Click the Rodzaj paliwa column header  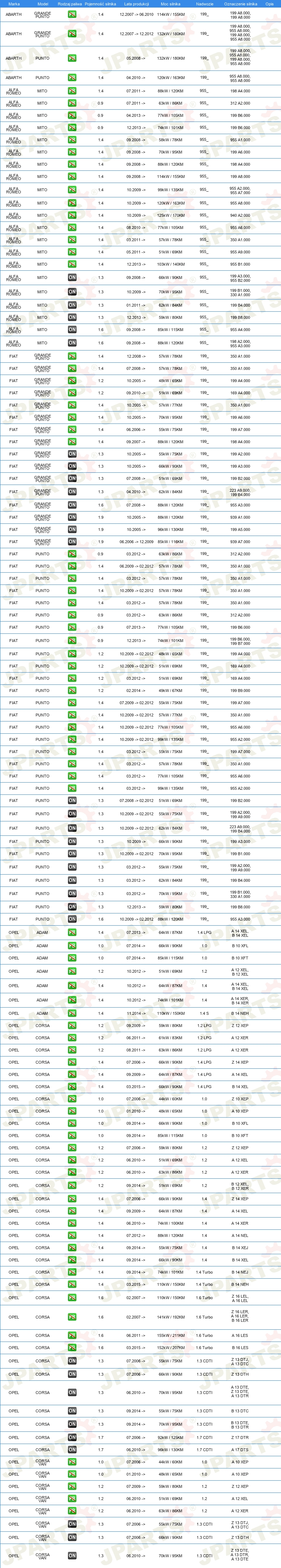click(x=69, y=4)
